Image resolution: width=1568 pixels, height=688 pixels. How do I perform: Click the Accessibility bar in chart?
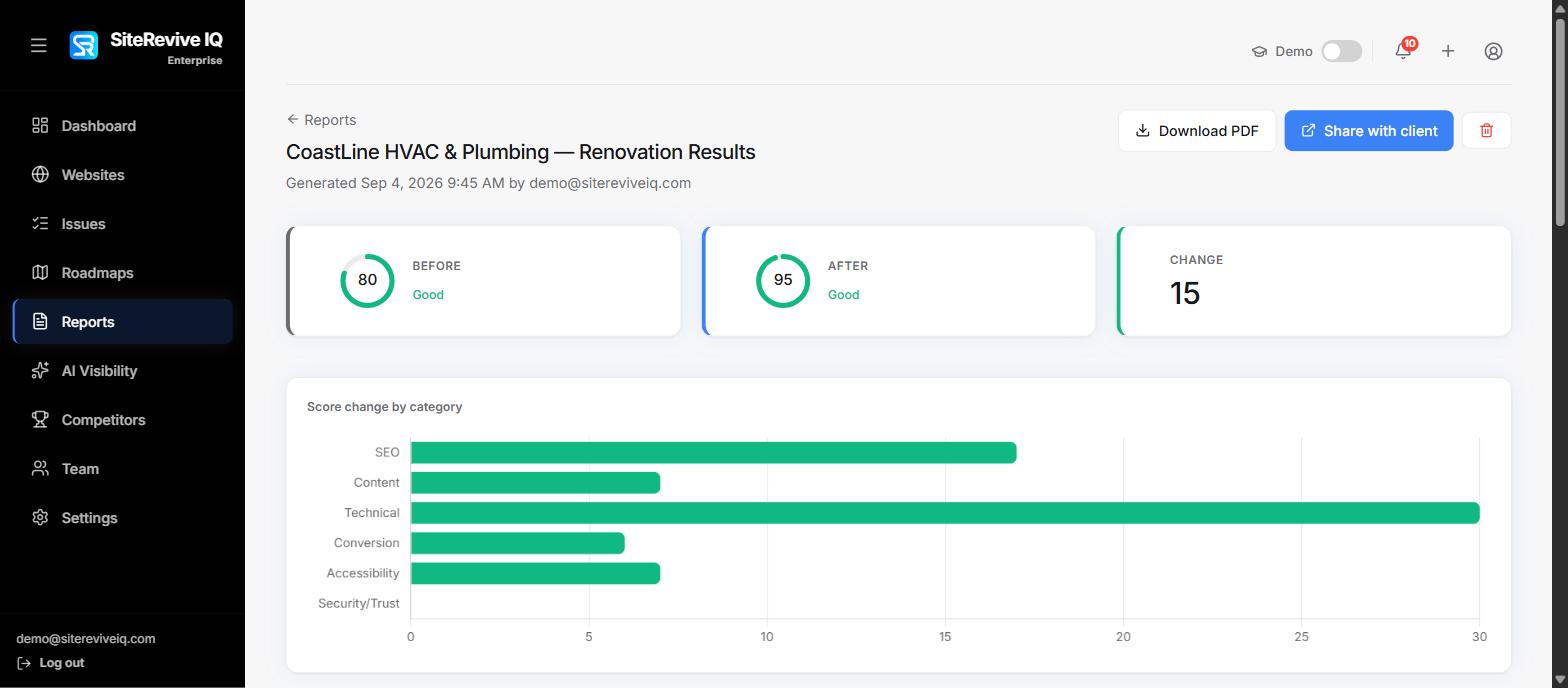[535, 573]
